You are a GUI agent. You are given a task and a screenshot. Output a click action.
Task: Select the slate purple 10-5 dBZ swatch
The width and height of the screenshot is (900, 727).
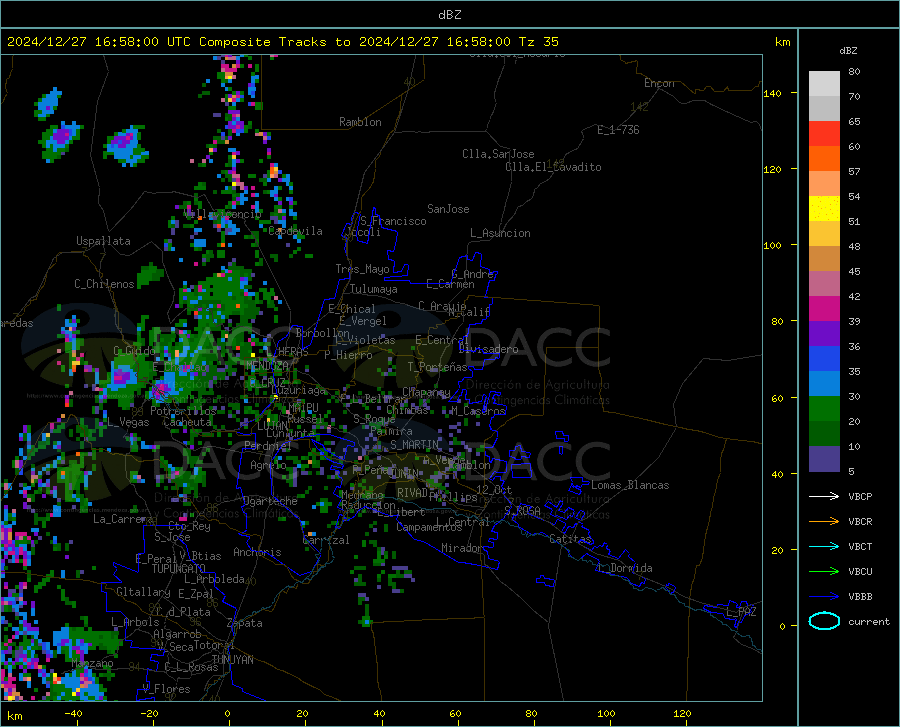[824, 458]
